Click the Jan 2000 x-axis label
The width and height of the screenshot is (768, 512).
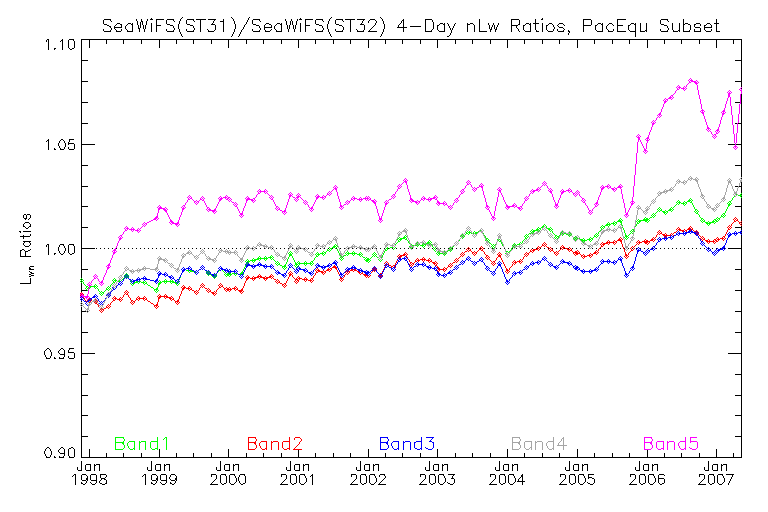pyautogui.click(x=228, y=473)
